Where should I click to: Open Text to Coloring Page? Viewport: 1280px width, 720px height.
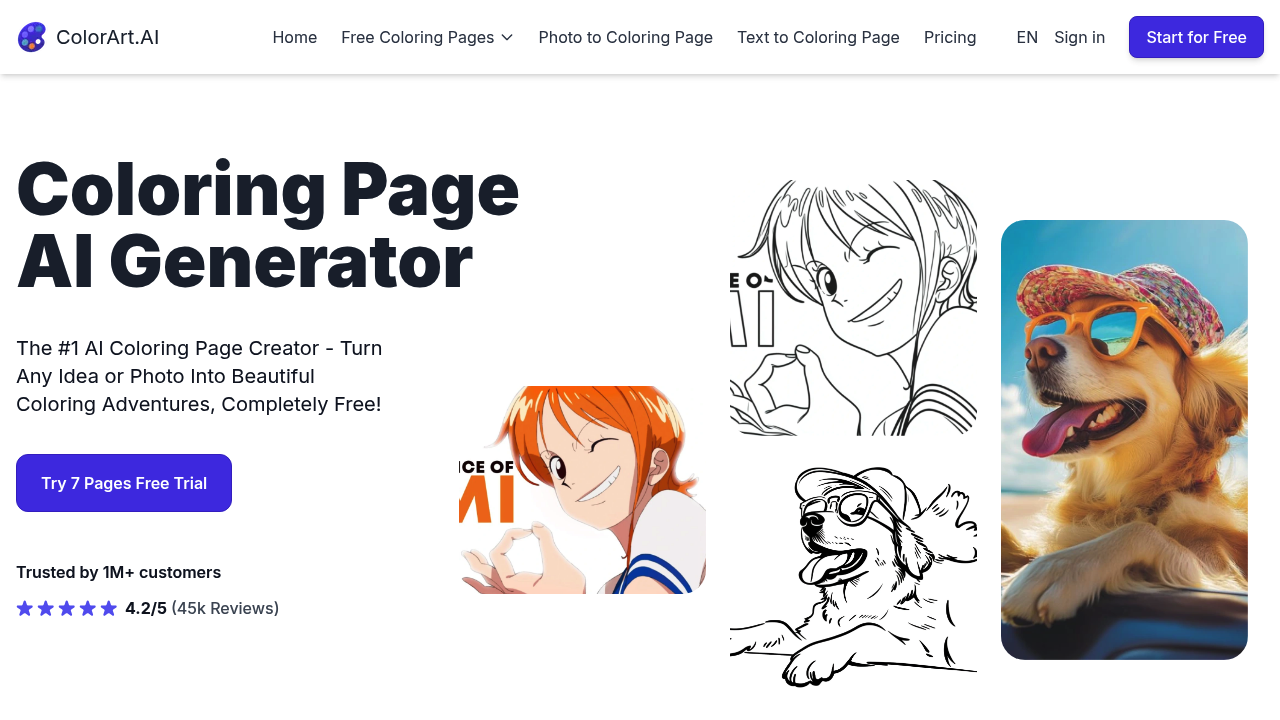pyautogui.click(x=818, y=37)
